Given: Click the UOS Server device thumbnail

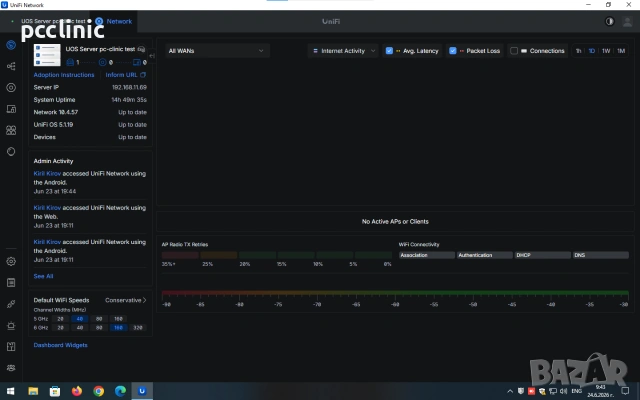Looking at the screenshot, I should tap(47, 55).
